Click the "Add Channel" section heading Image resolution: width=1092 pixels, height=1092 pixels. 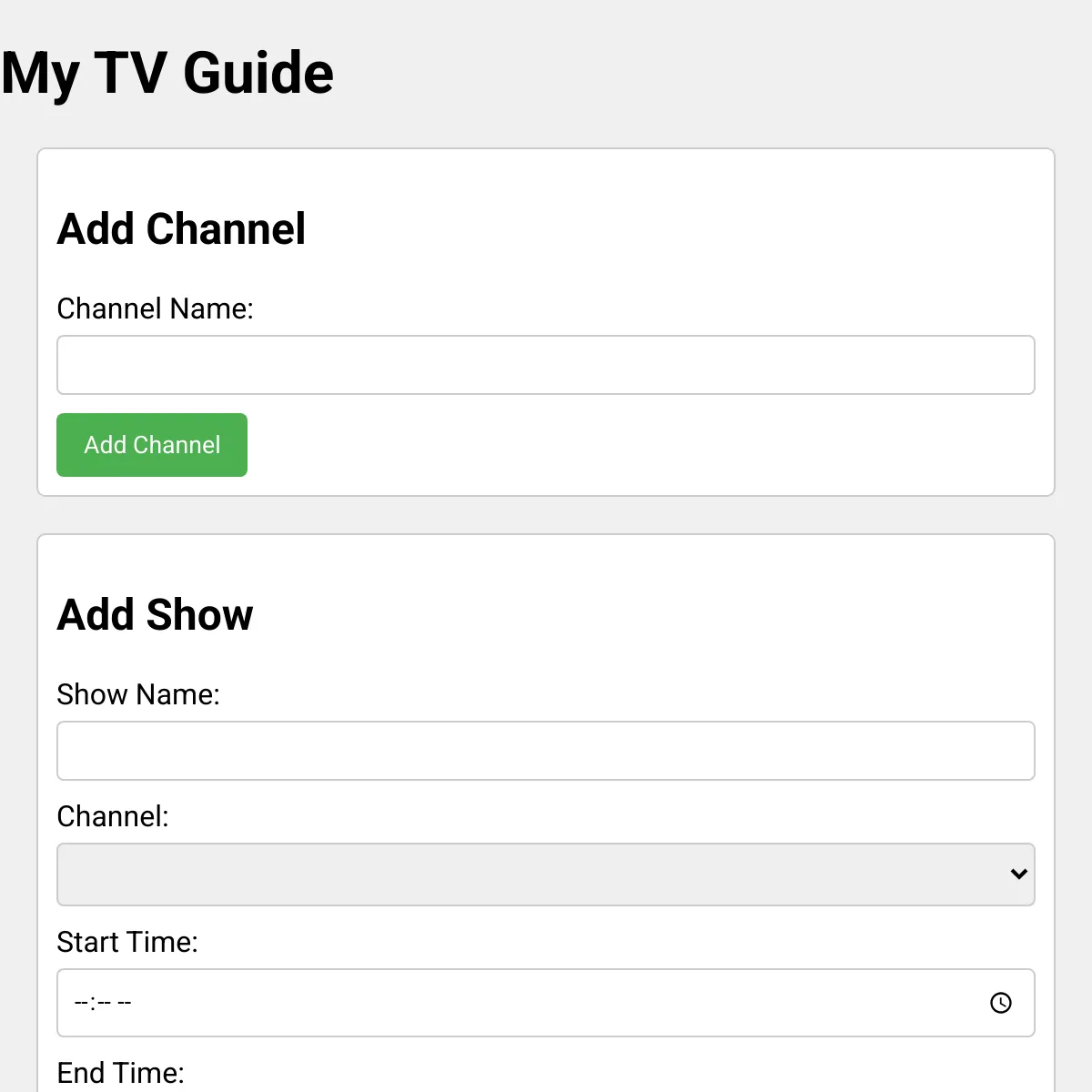pos(181,229)
